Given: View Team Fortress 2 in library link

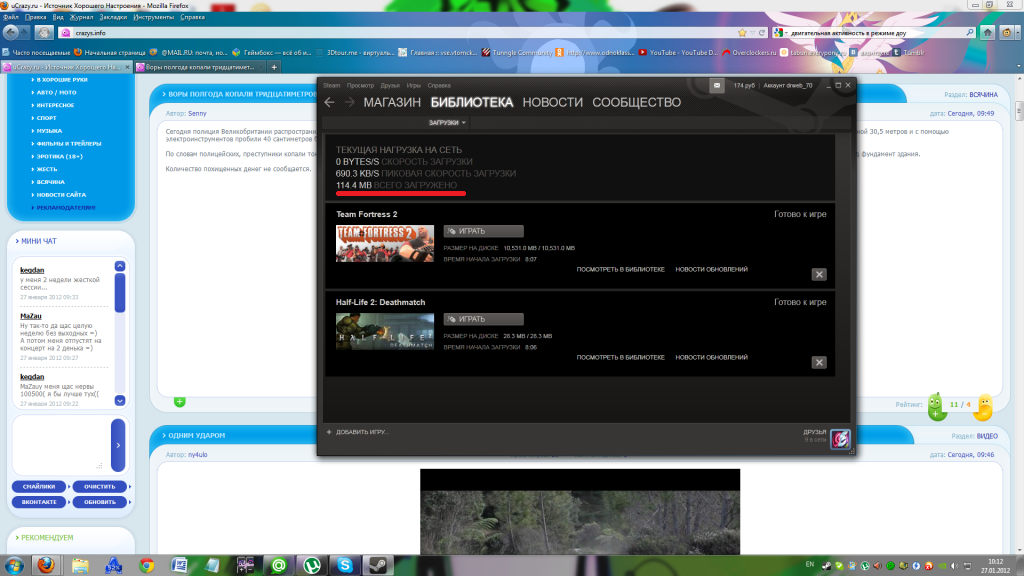Looking at the screenshot, I should (620, 269).
